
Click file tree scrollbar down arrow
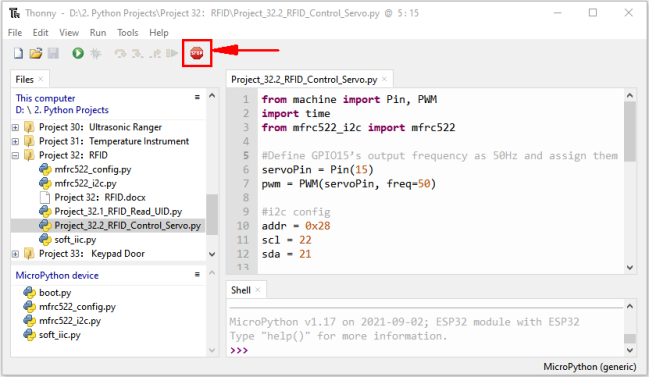pos(212,254)
